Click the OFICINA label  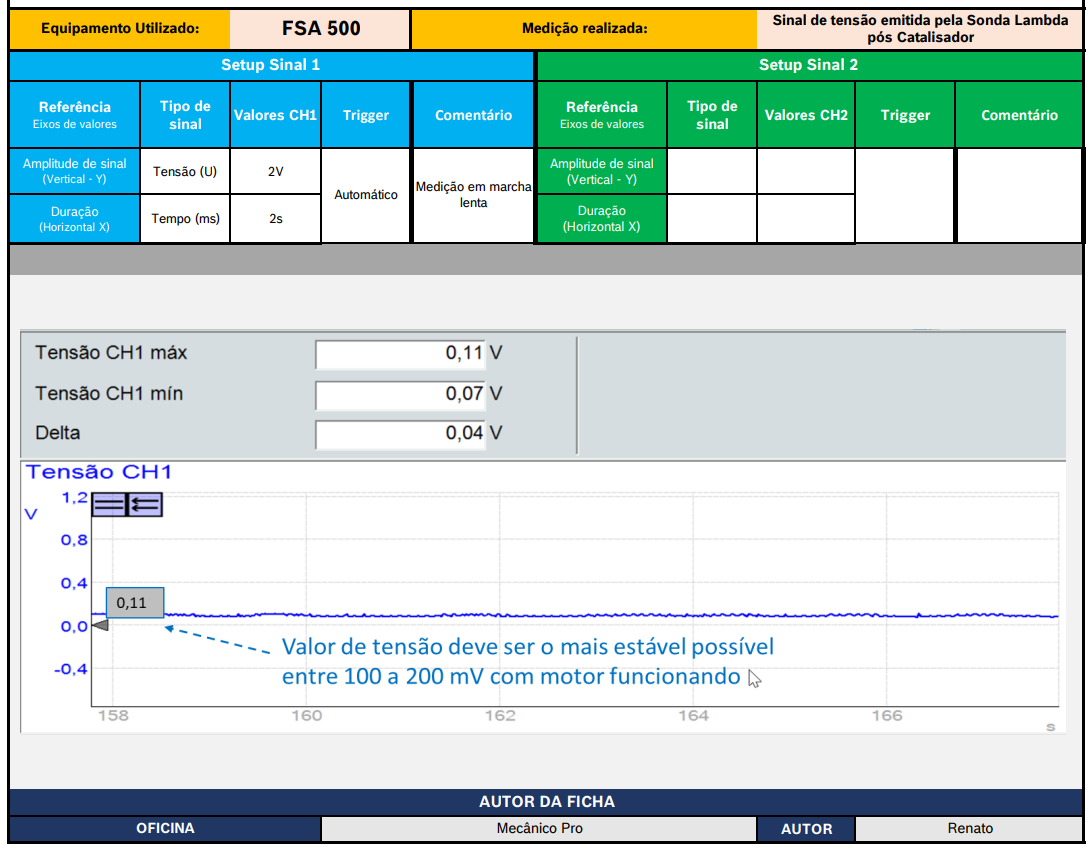click(165, 828)
